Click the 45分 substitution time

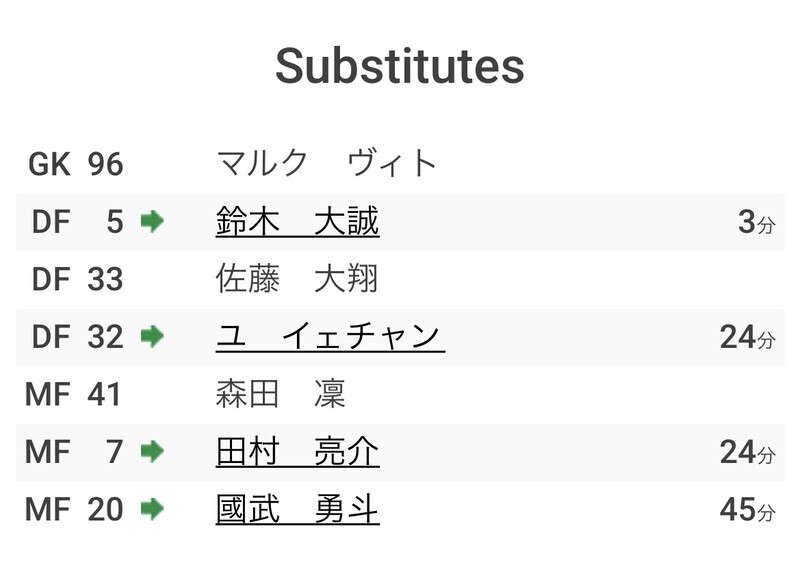click(747, 510)
